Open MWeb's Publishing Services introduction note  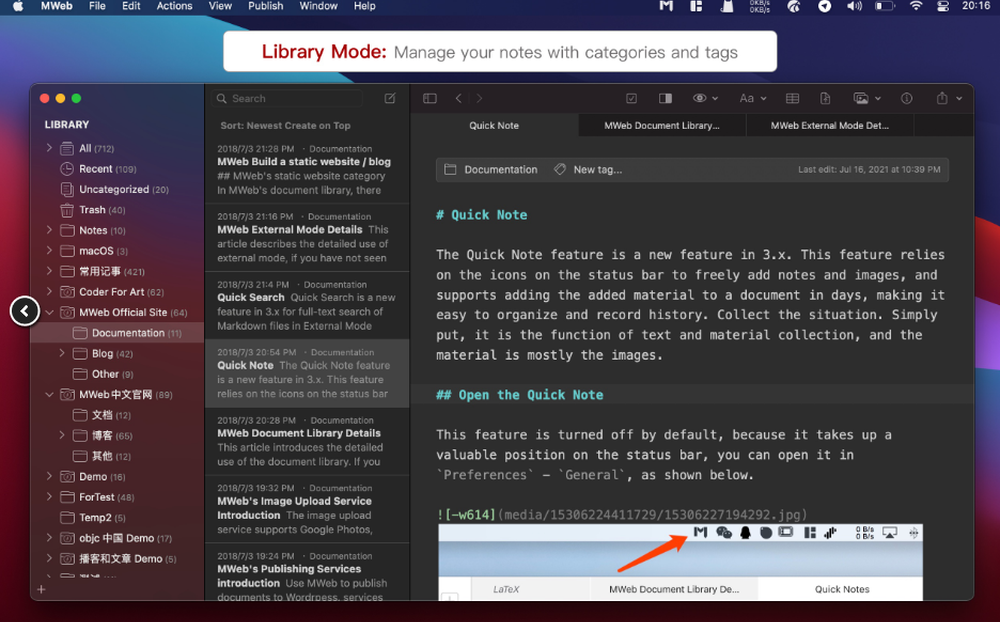pos(307,574)
